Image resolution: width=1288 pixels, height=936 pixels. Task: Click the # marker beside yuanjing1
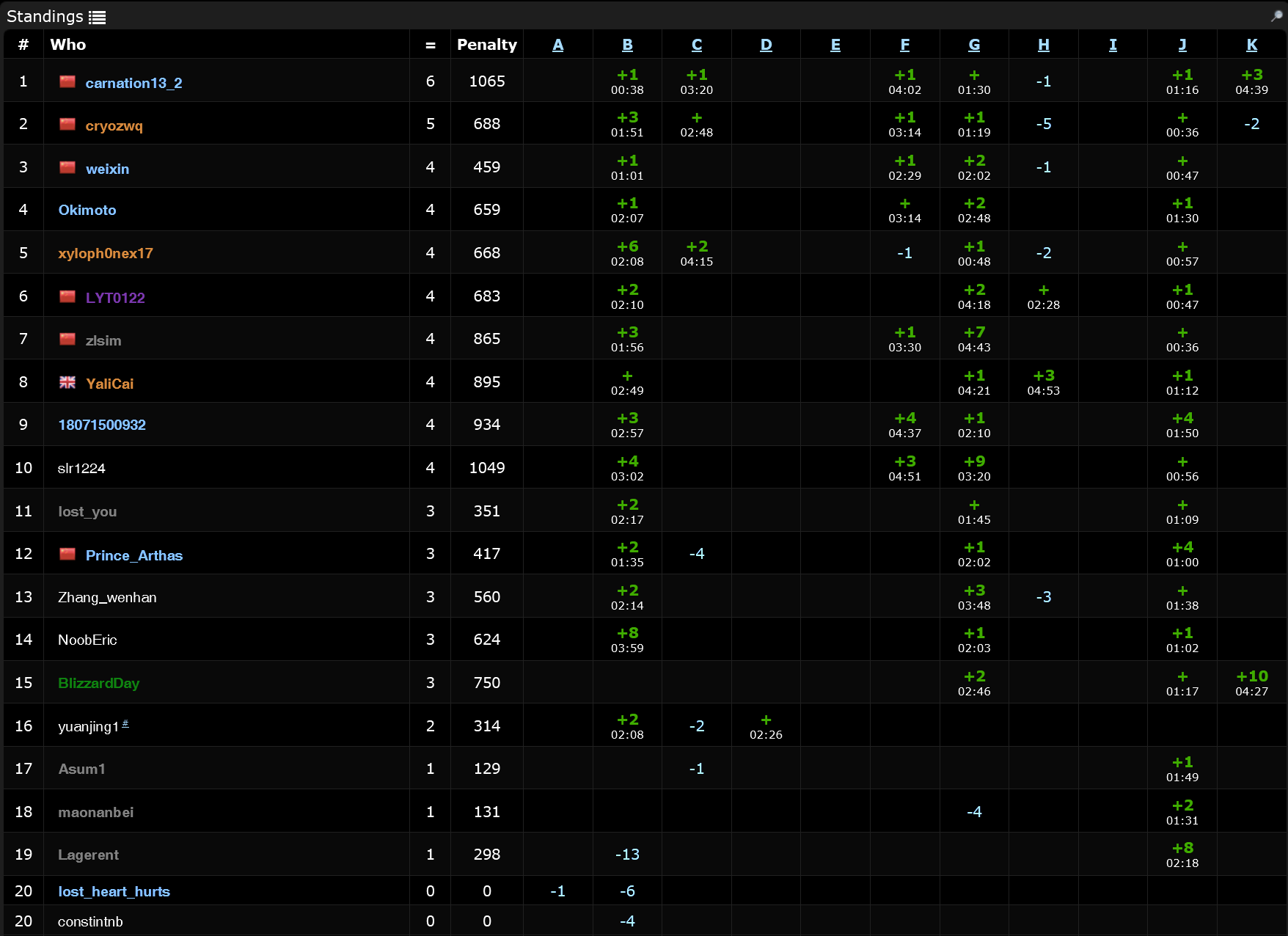125,723
